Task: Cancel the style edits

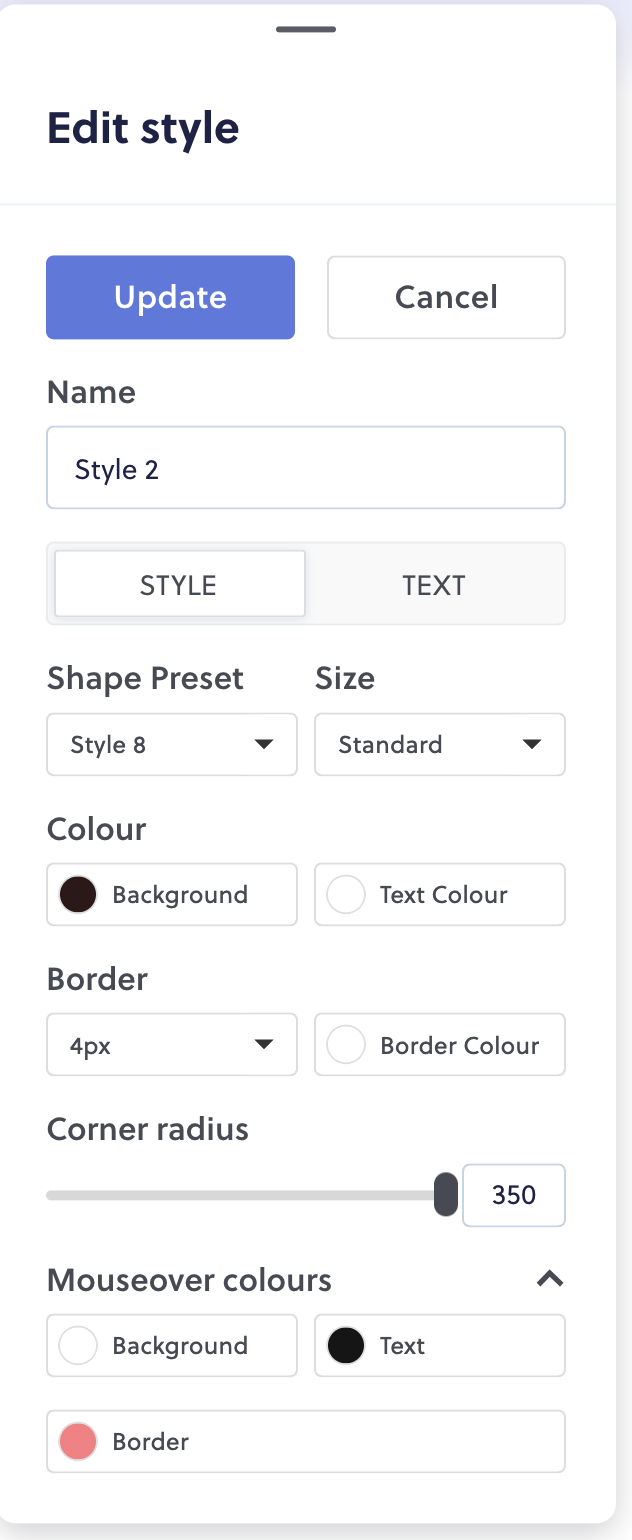Action: tap(446, 297)
